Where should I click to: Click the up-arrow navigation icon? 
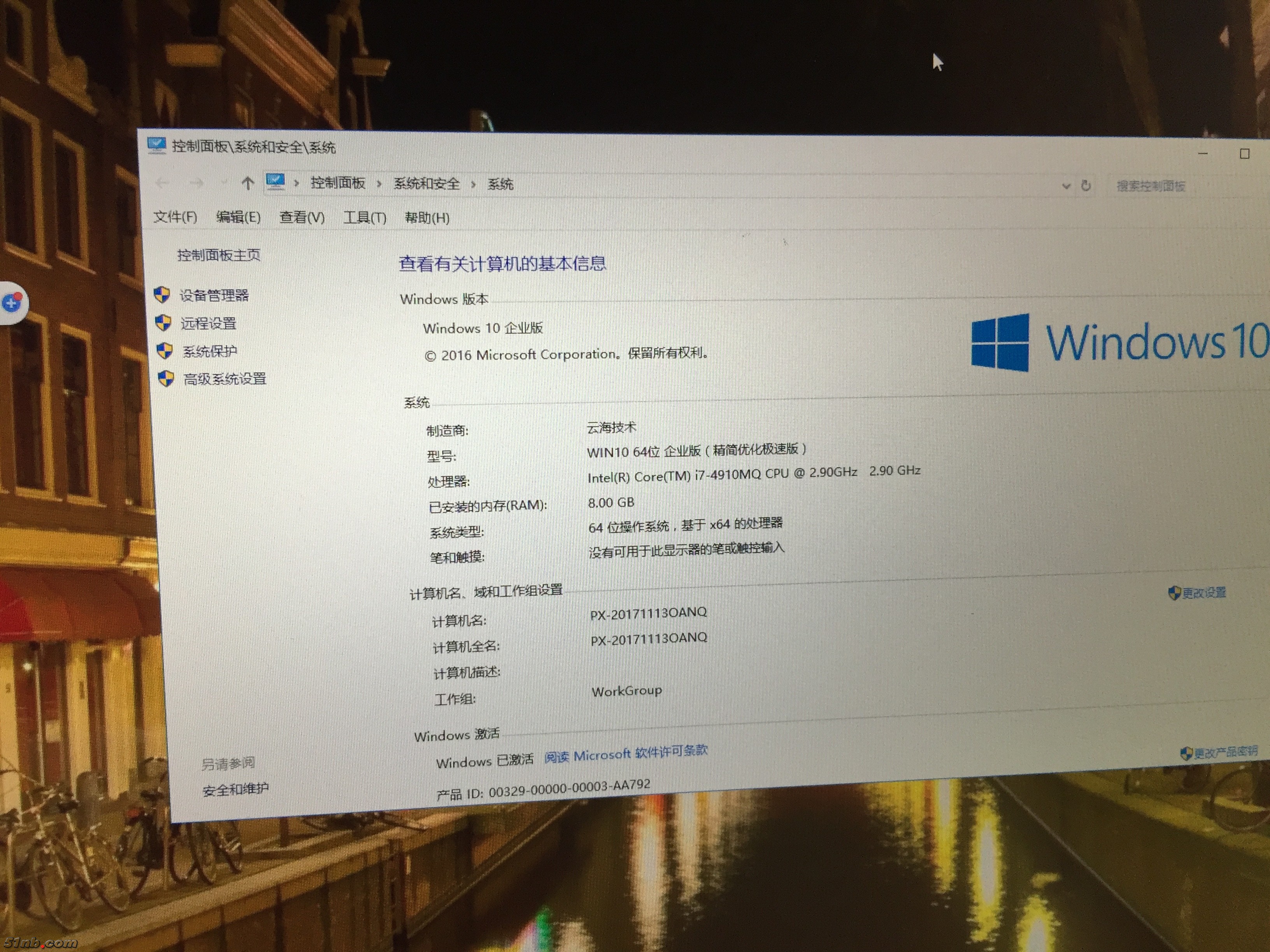[247, 183]
